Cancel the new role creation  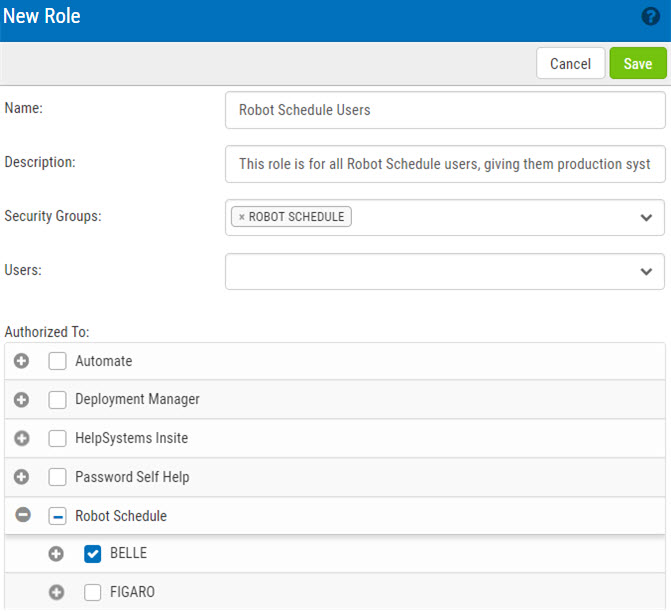coord(570,63)
